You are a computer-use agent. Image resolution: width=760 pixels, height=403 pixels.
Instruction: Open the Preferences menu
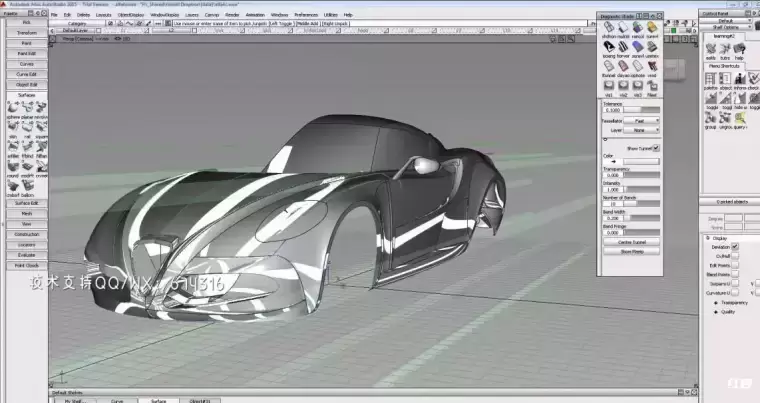pos(306,15)
